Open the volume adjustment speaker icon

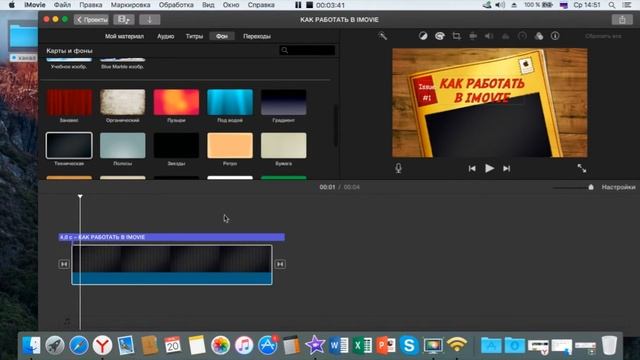coord(489,36)
